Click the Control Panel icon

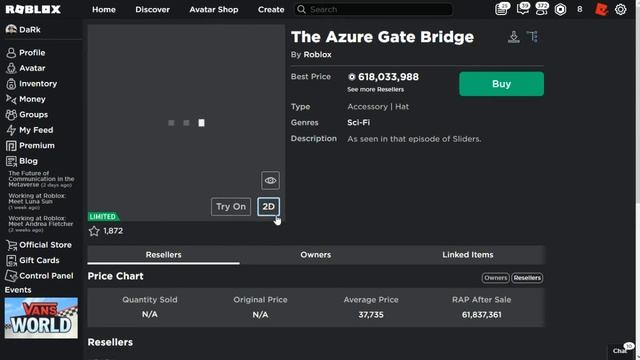coord(11,276)
